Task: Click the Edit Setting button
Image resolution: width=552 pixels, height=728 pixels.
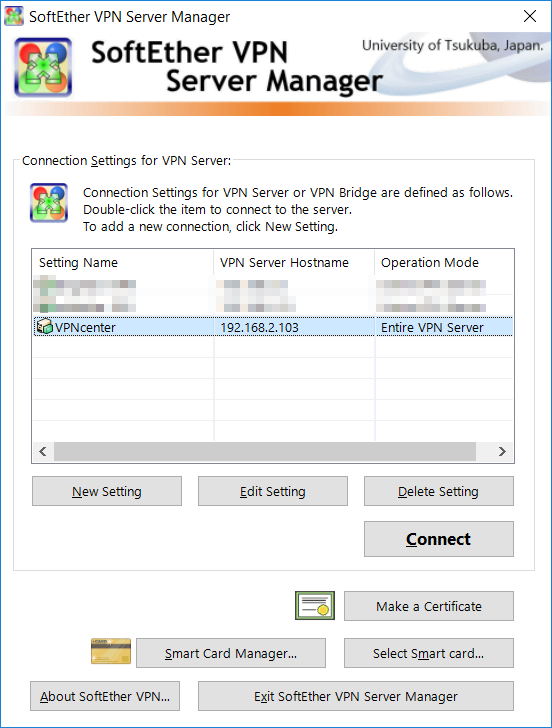Action: click(x=273, y=491)
